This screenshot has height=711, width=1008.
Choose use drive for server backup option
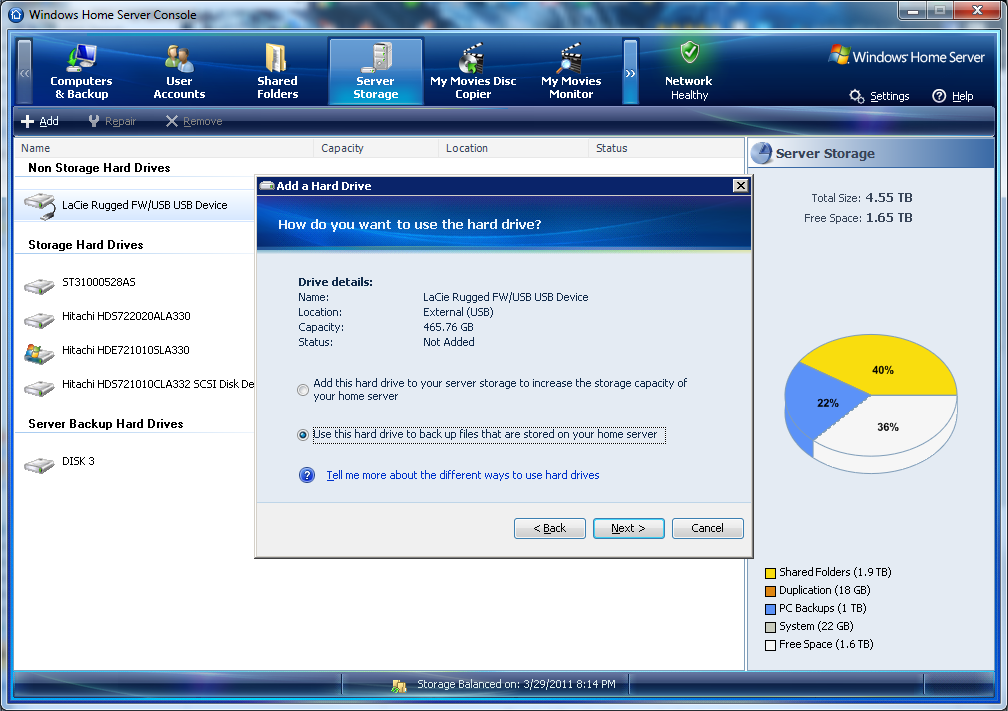[x=303, y=435]
